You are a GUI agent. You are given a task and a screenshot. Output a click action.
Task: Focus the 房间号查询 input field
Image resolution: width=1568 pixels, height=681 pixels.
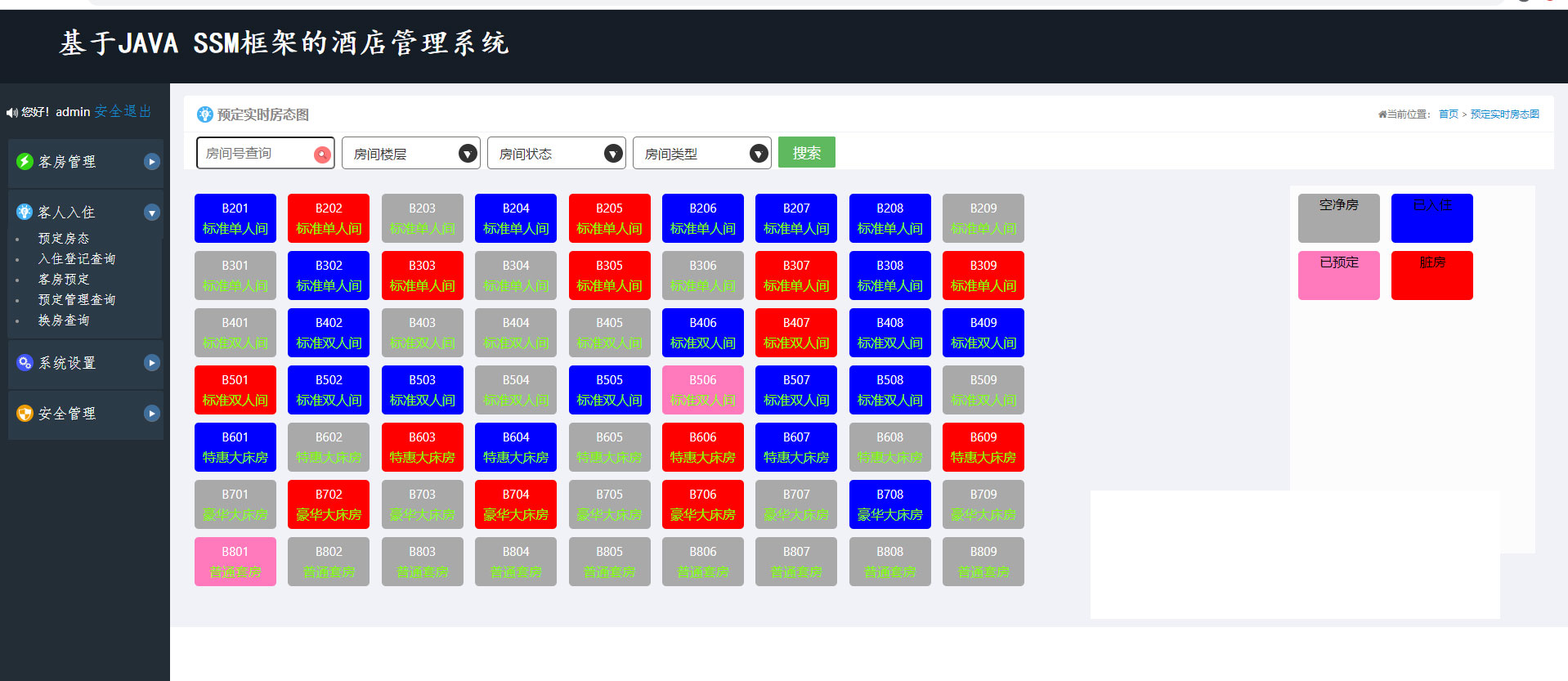pyautogui.click(x=266, y=153)
